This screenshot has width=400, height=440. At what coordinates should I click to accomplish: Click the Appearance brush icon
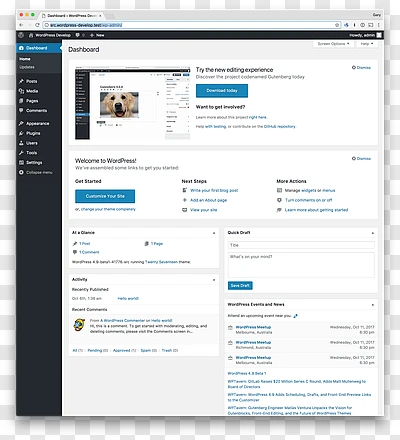click(x=21, y=123)
